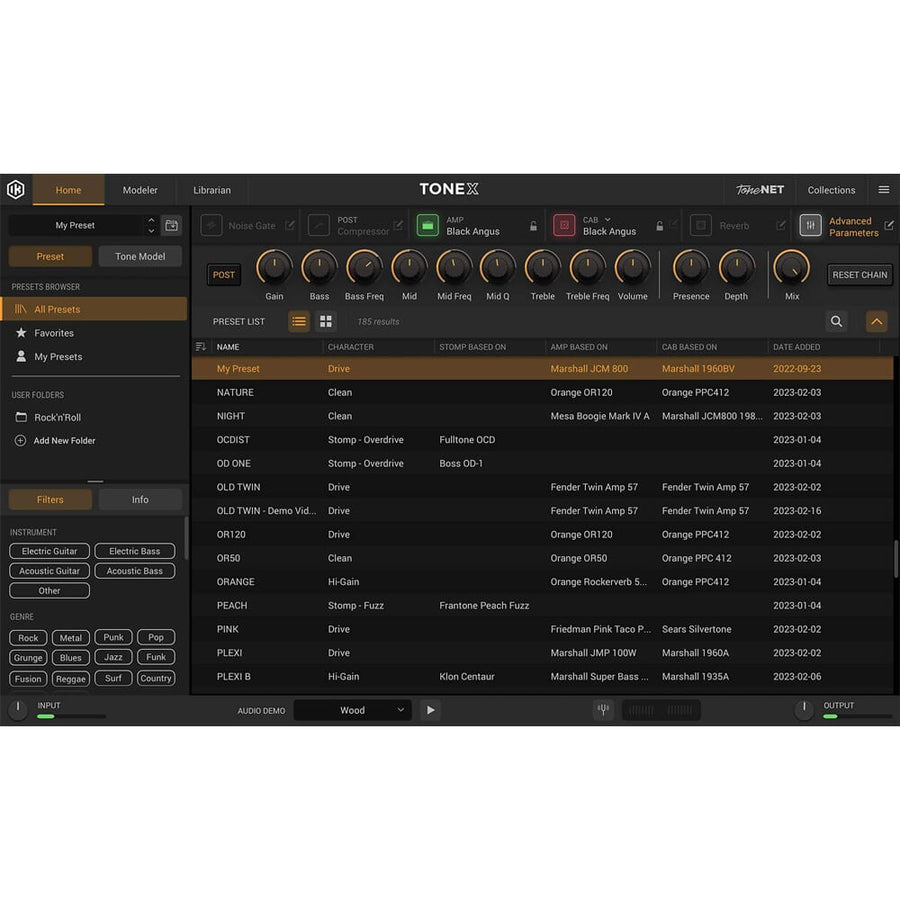Open the hamburger menu icon

tap(883, 189)
